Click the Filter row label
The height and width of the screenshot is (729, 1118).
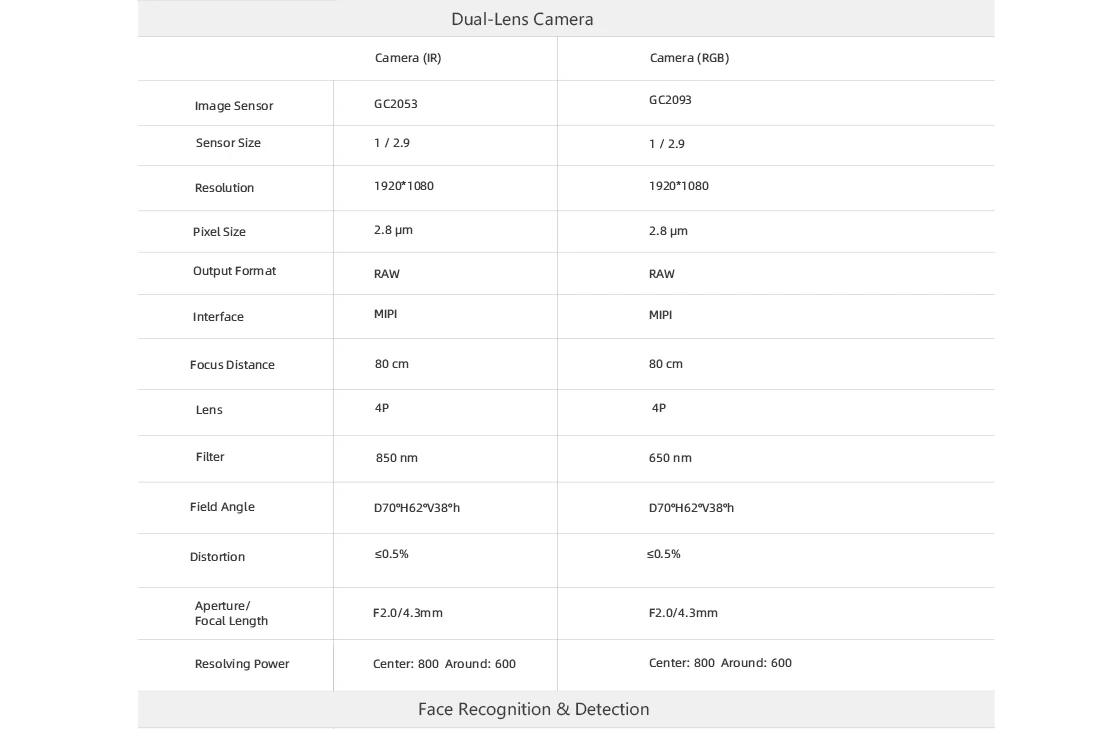click(x=210, y=457)
